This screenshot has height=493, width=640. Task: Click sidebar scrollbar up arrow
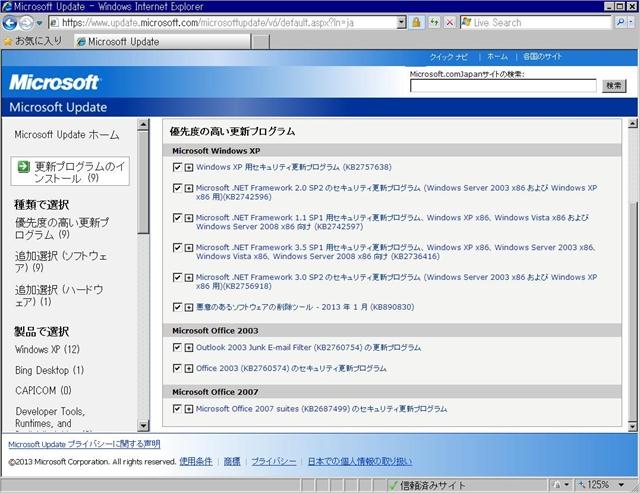[143, 124]
